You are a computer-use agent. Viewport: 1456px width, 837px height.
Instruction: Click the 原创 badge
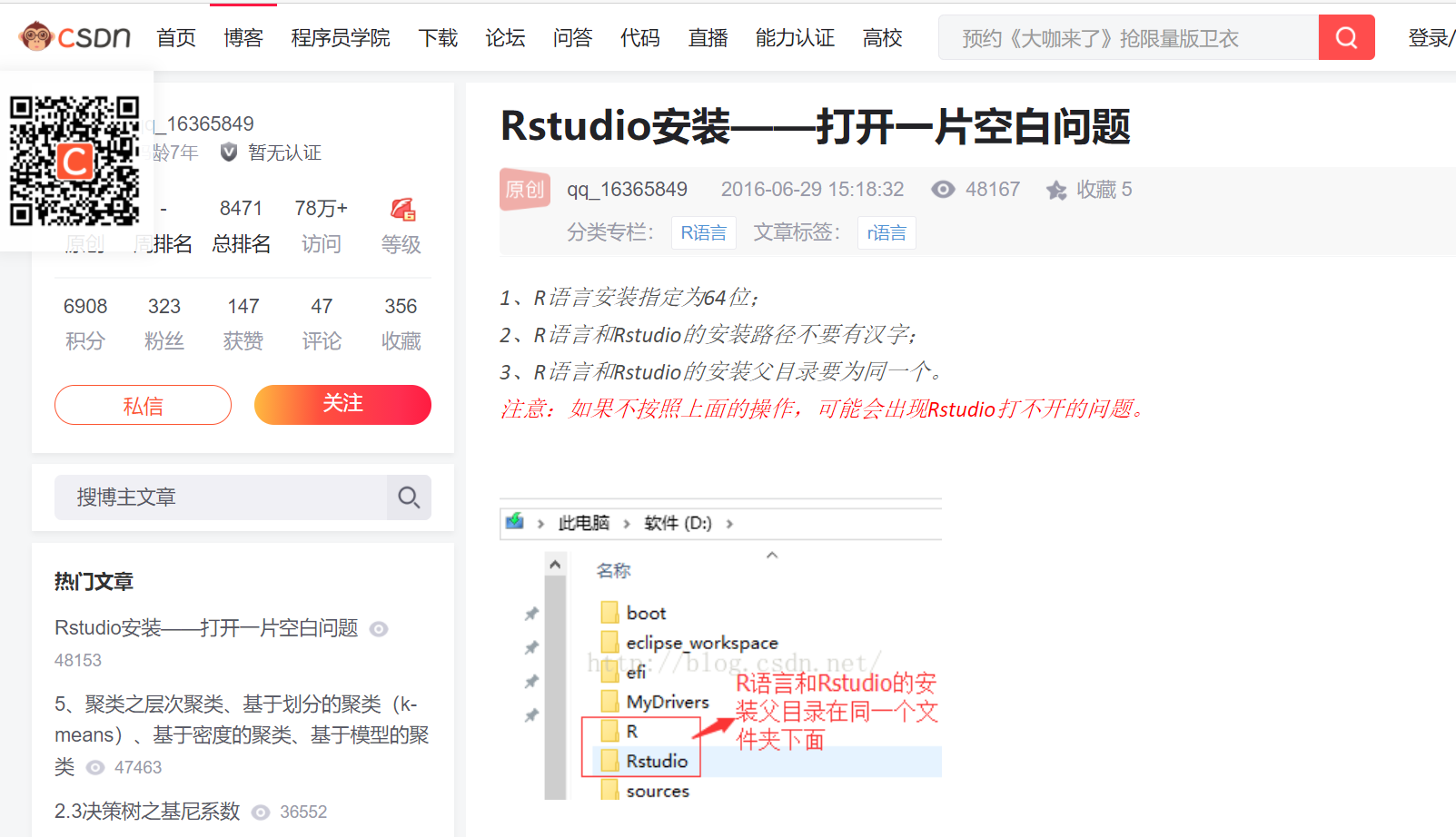[x=525, y=189]
